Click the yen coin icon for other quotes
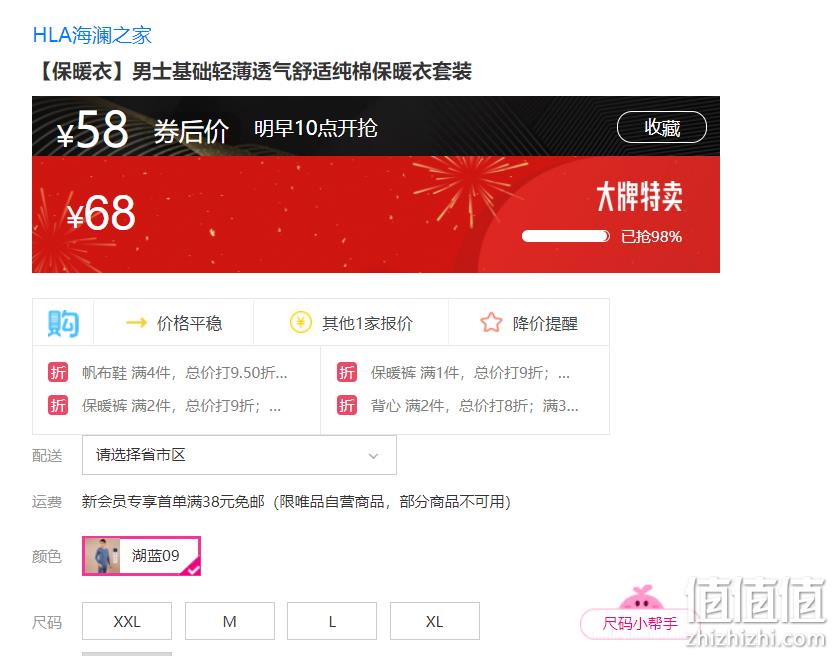Image resolution: width=835 pixels, height=656 pixels. tap(300, 323)
